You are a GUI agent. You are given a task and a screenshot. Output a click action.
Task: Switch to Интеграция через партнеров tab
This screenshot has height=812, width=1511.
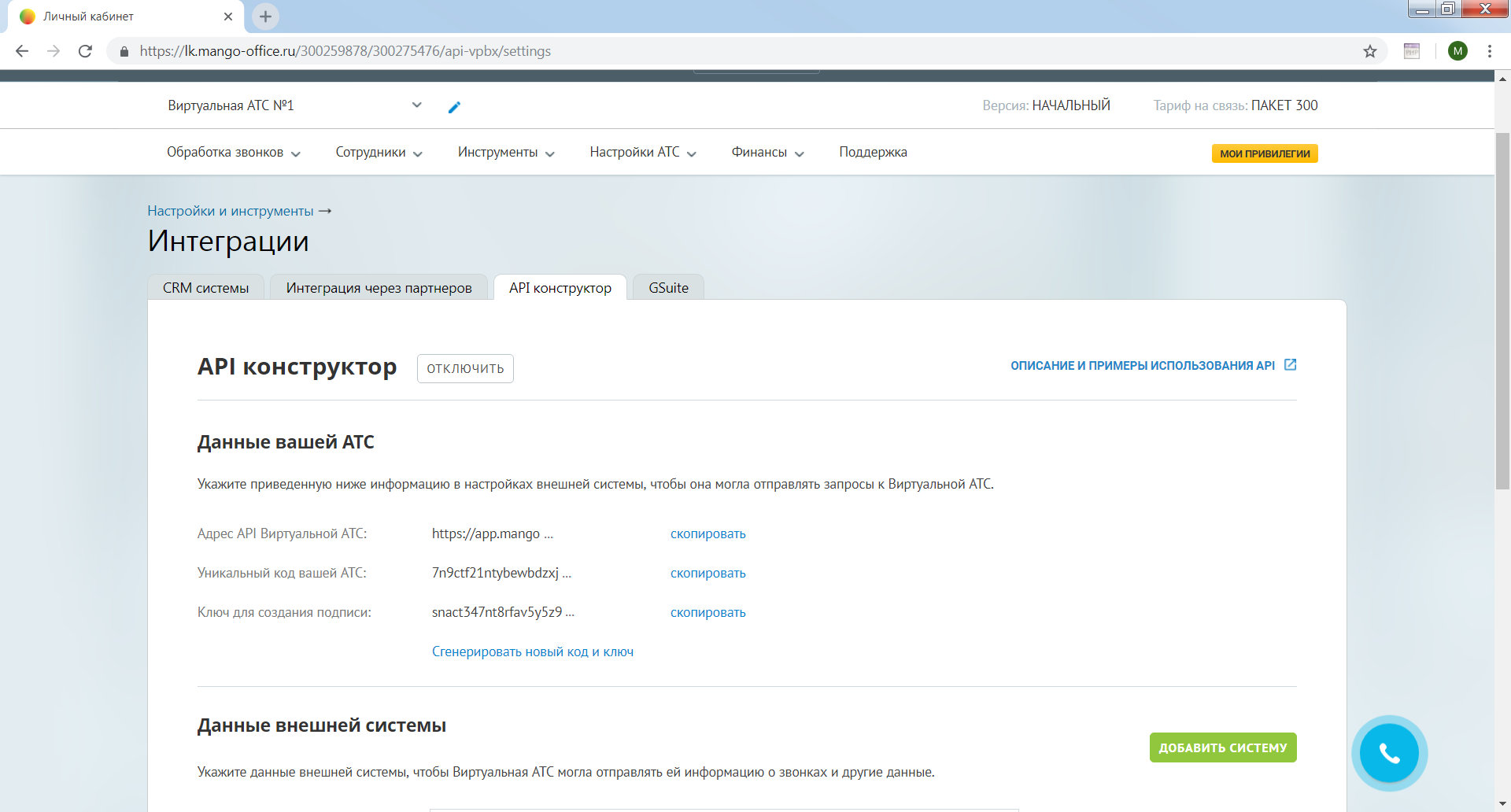coord(379,288)
